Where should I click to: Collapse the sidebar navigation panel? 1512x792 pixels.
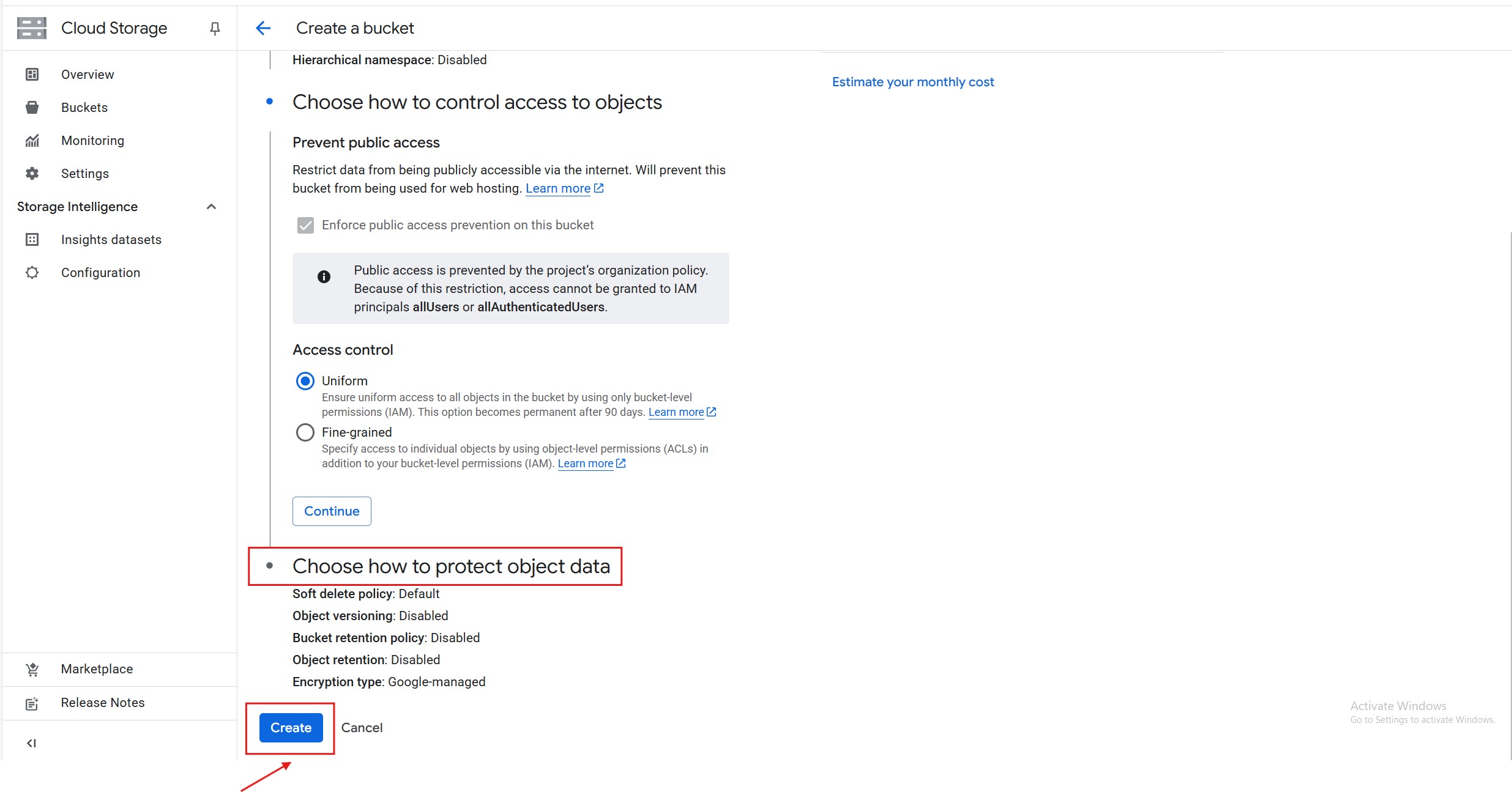[x=31, y=743]
